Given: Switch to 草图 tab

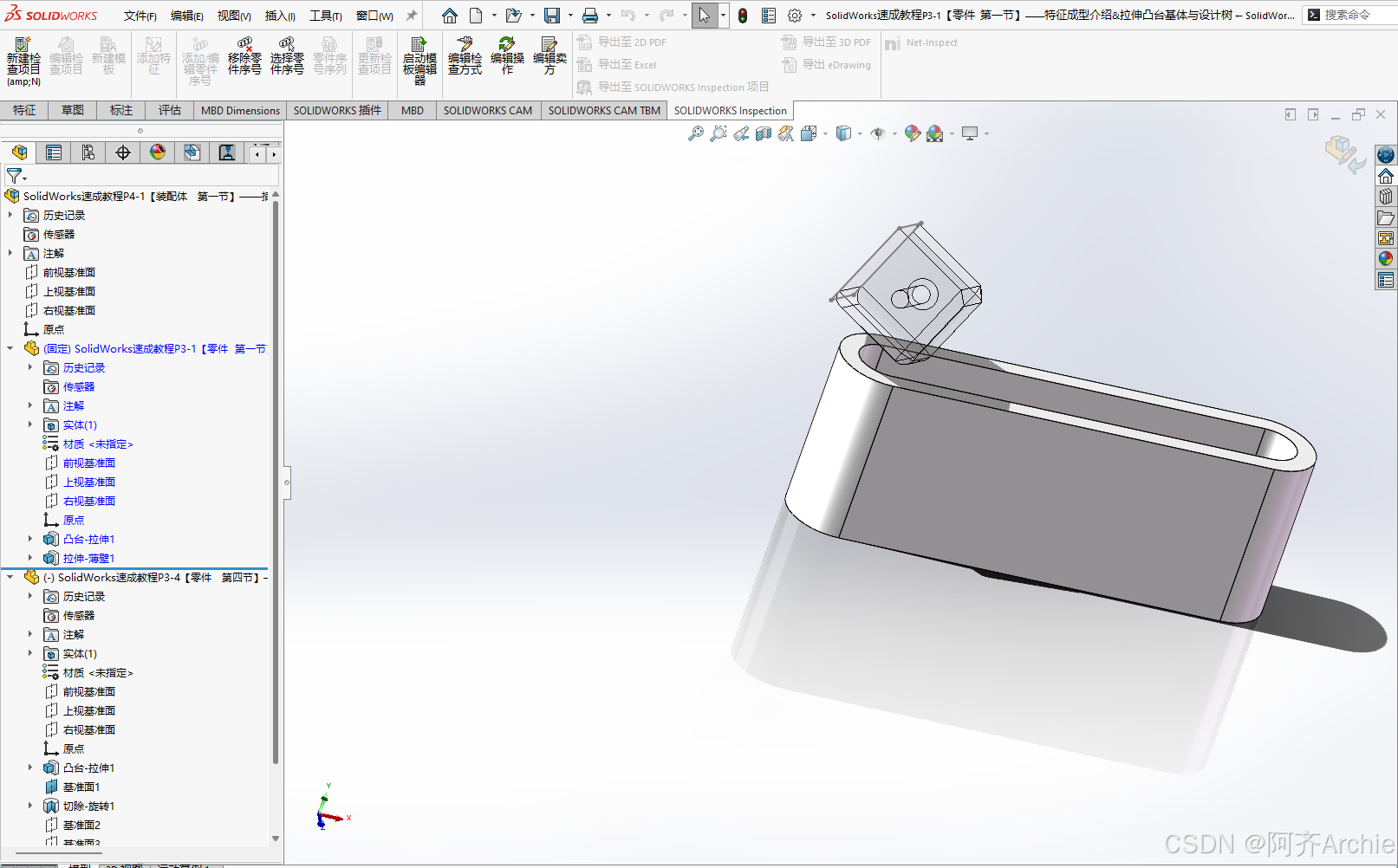Looking at the screenshot, I should click(x=73, y=110).
